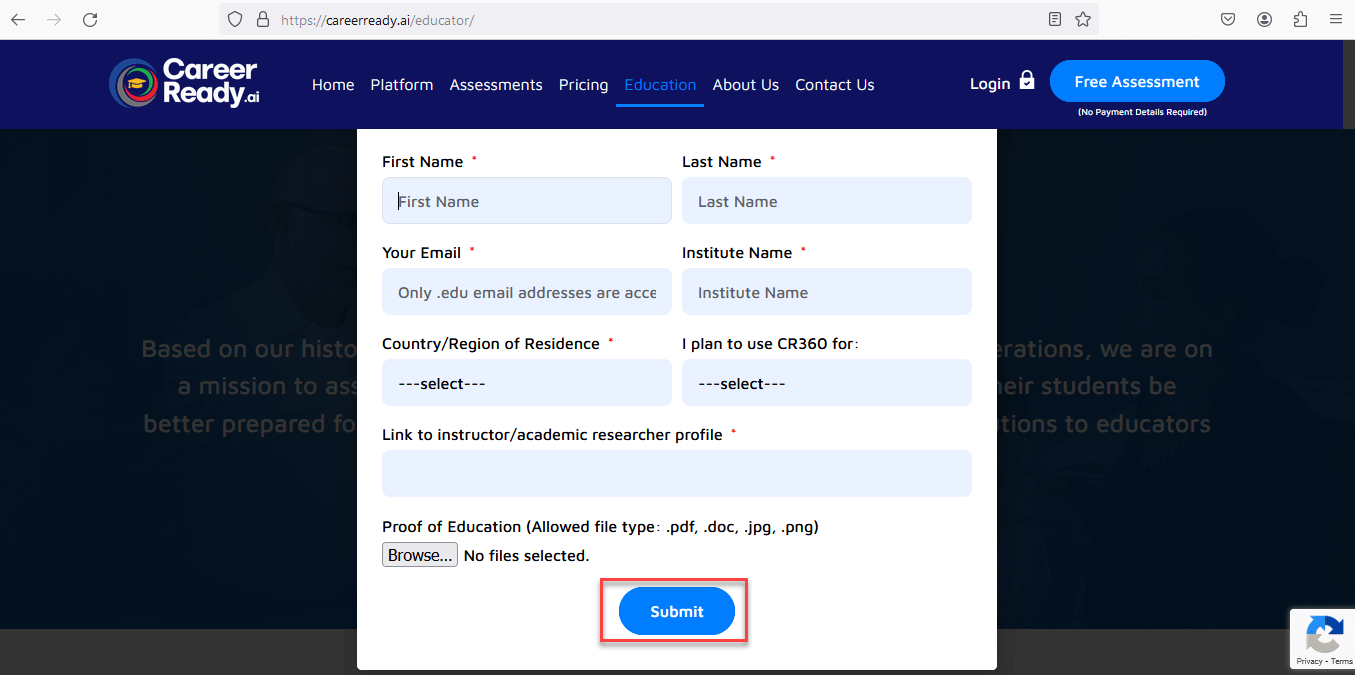Open the 'I plan to use CR360 for' dropdown
Screen dimensions: 1355x675
[826, 382]
